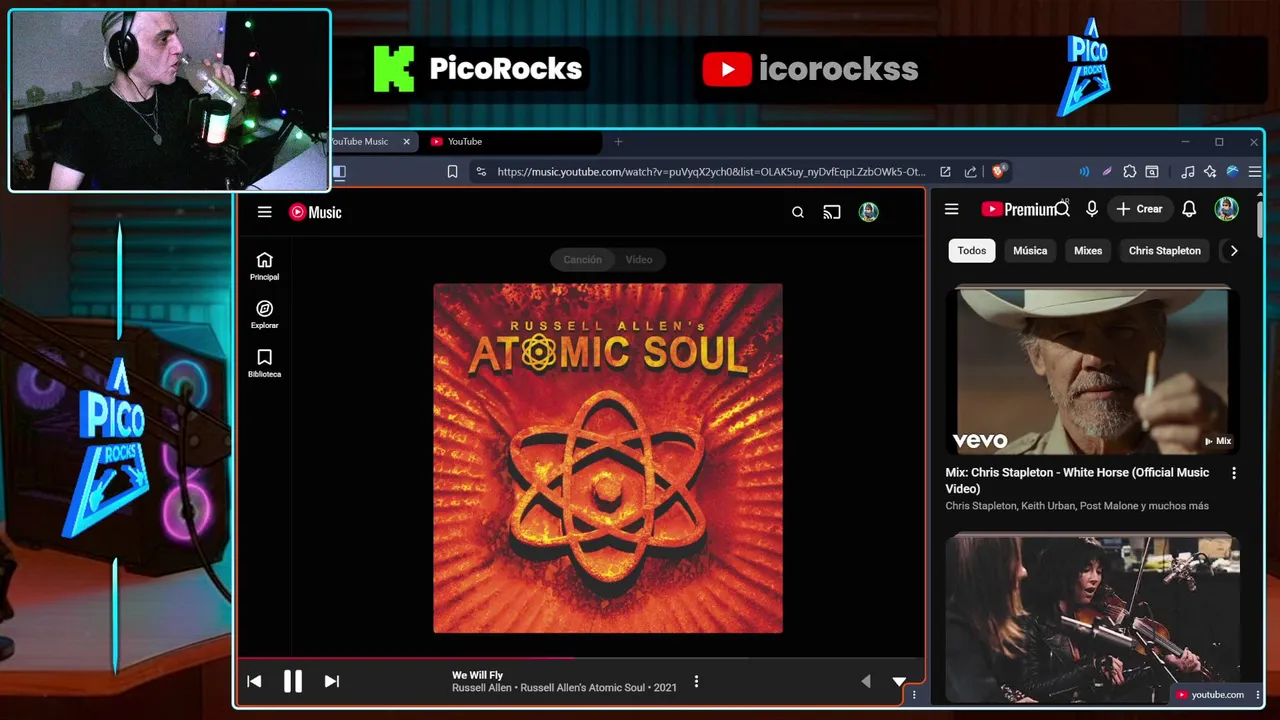The image size is (1280, 720).
Task: Open YouTube notifications bell
Action: (x=1189, y=209)
